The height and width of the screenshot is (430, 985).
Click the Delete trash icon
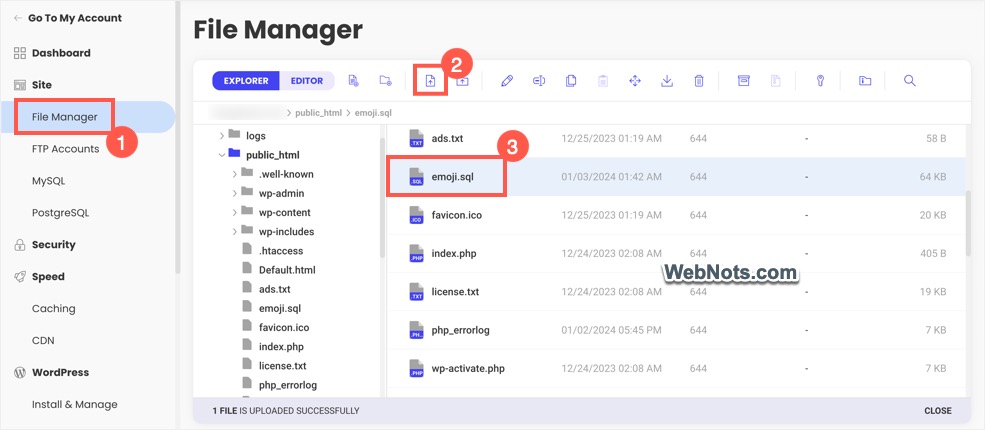pos(699,80)
